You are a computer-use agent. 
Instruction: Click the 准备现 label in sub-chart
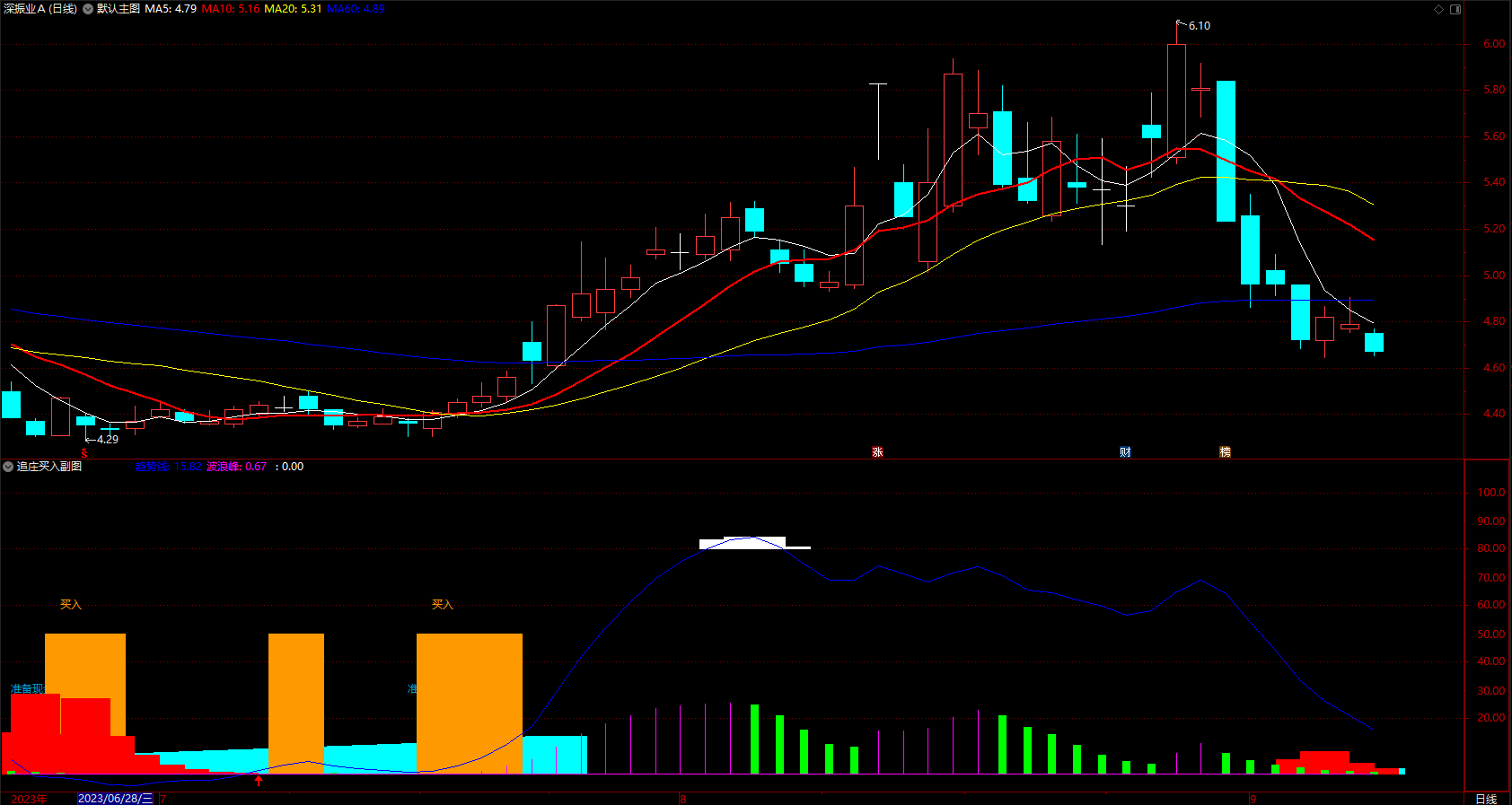[27, 689]
